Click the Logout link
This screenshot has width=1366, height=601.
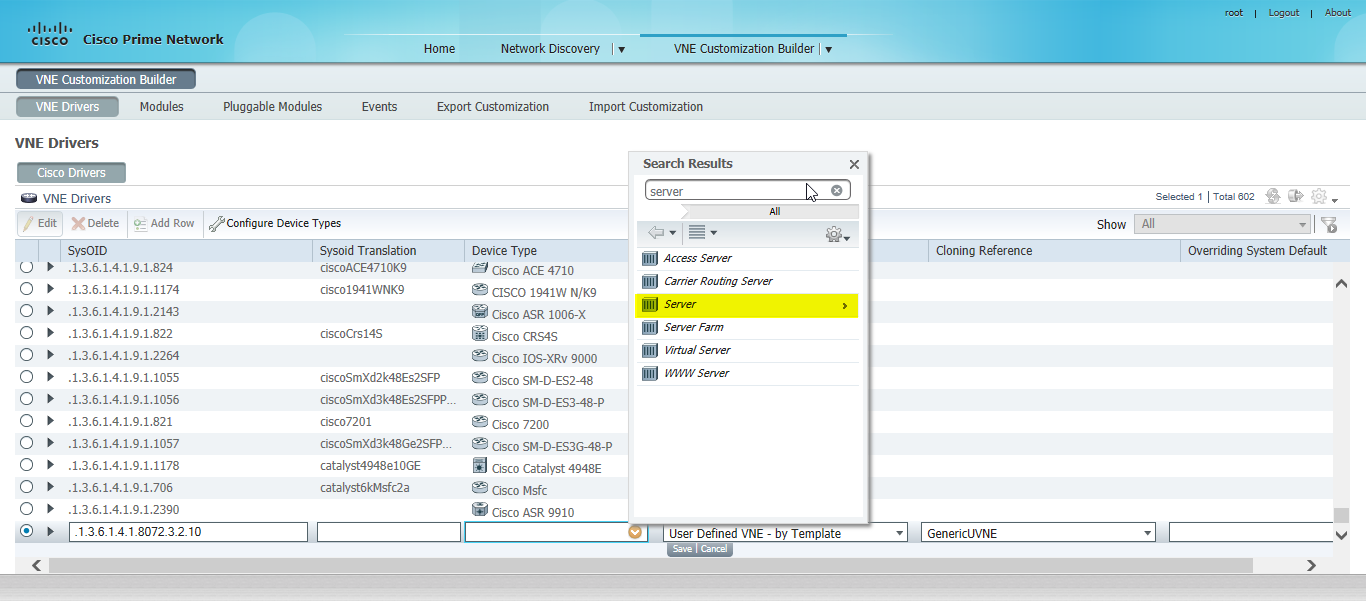click(1283, 12)
